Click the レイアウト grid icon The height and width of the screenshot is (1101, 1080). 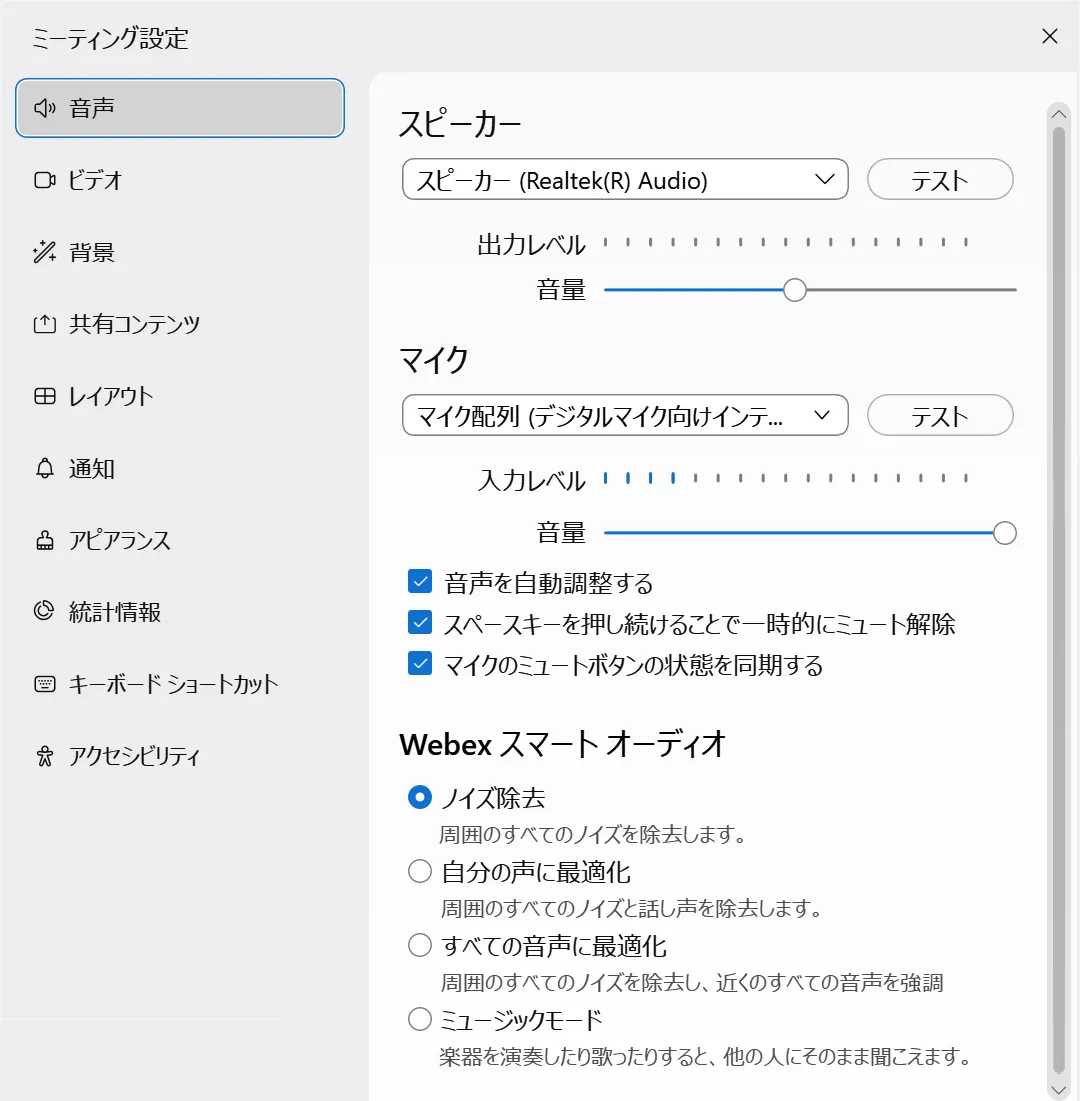tap(44, 397)
